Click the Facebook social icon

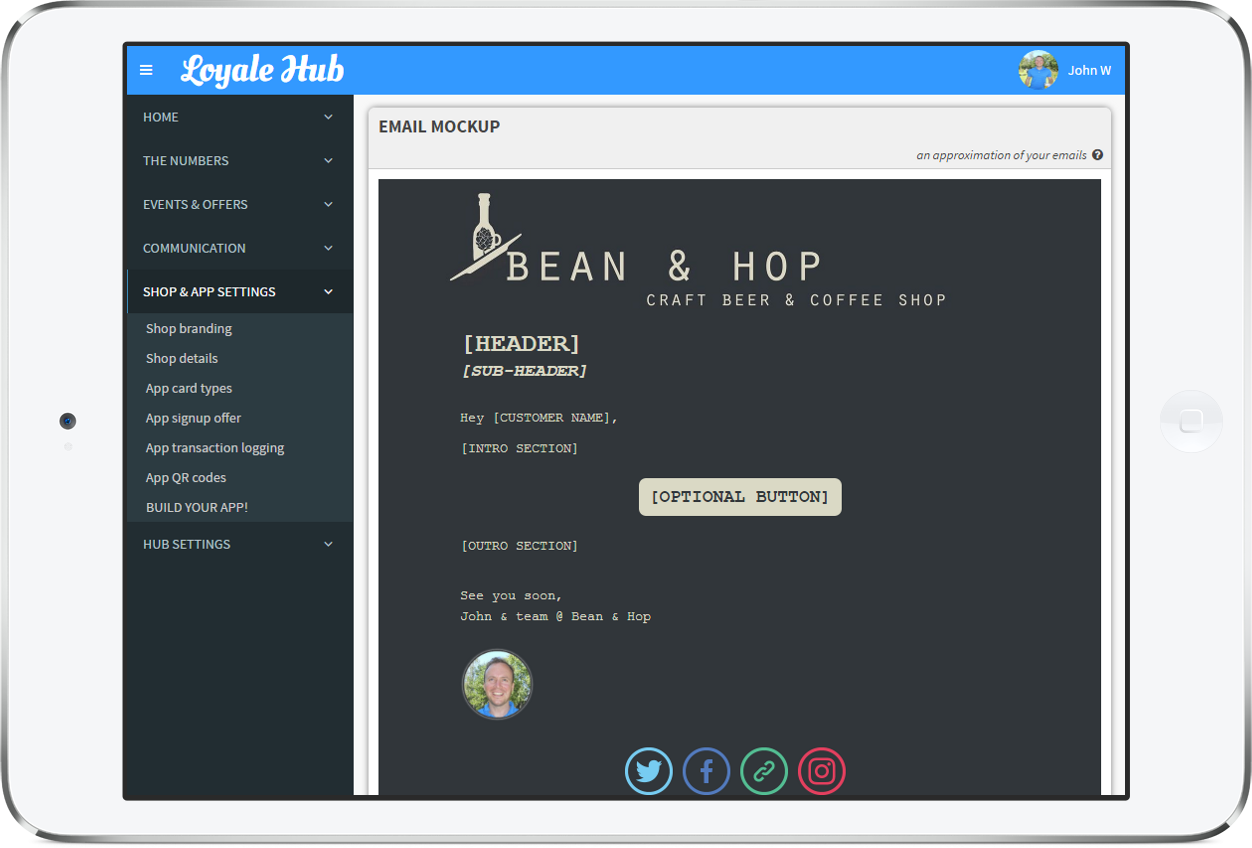(706, 771)
